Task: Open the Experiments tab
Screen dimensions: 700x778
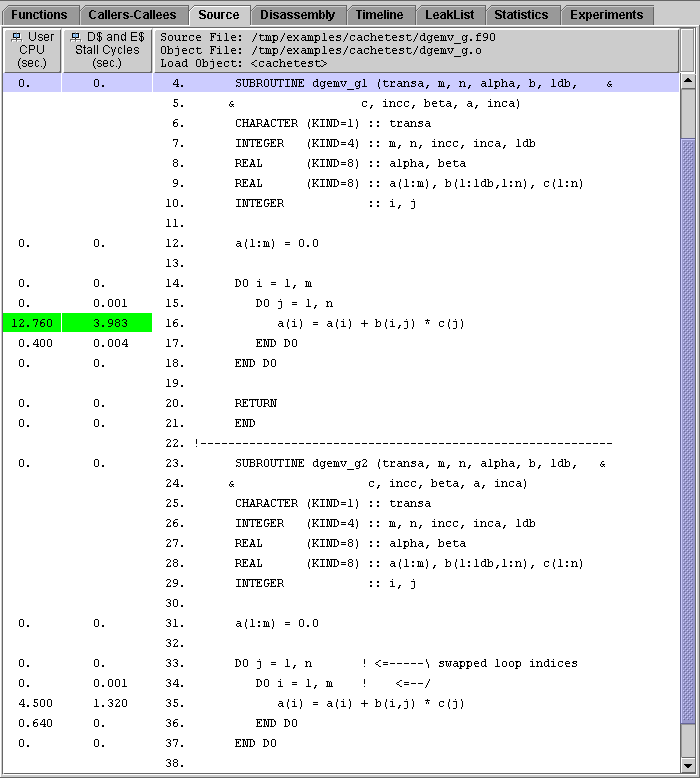Action: [x=607, y=15]
